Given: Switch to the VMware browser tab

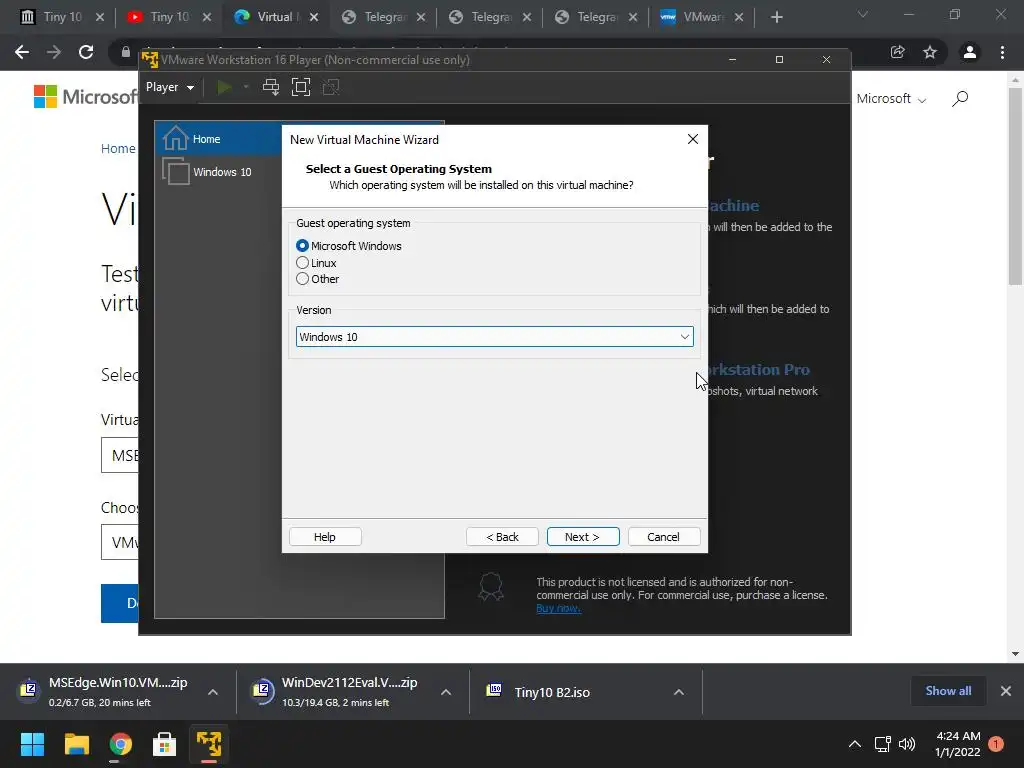Looking at the screenshot, I should point(703,17).
